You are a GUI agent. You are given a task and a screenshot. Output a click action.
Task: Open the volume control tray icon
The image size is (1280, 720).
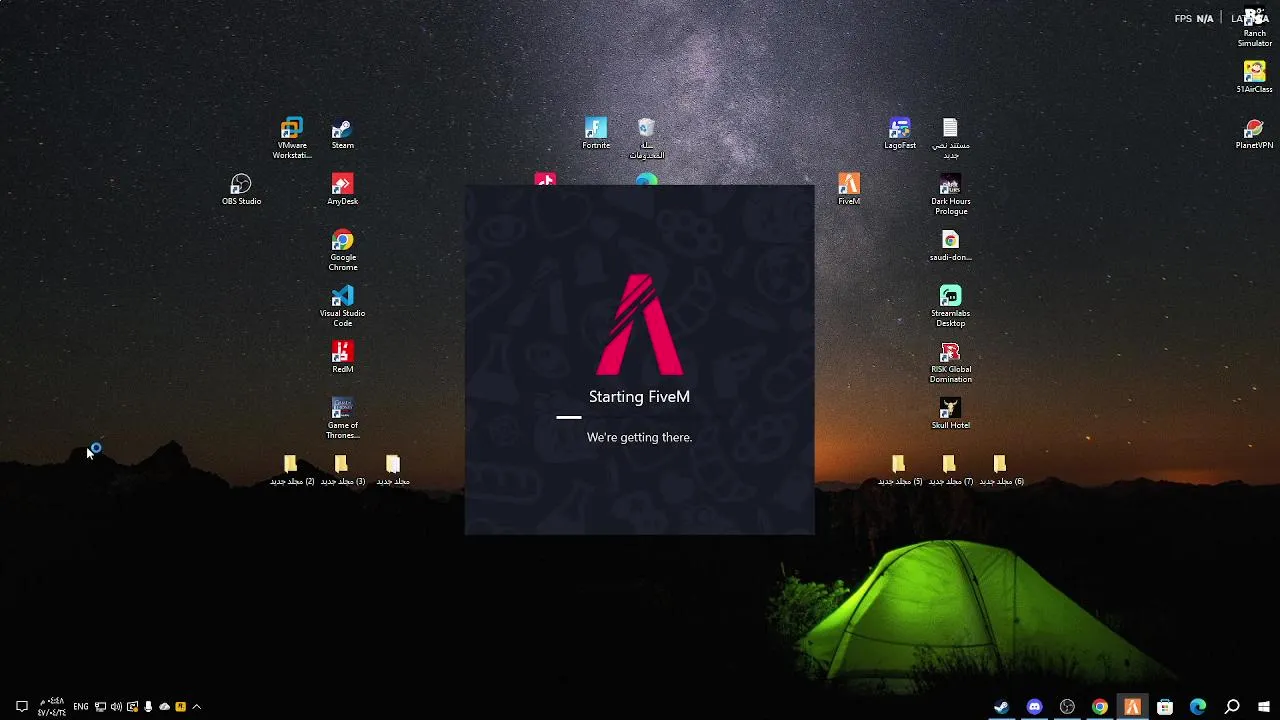[116, 707]
